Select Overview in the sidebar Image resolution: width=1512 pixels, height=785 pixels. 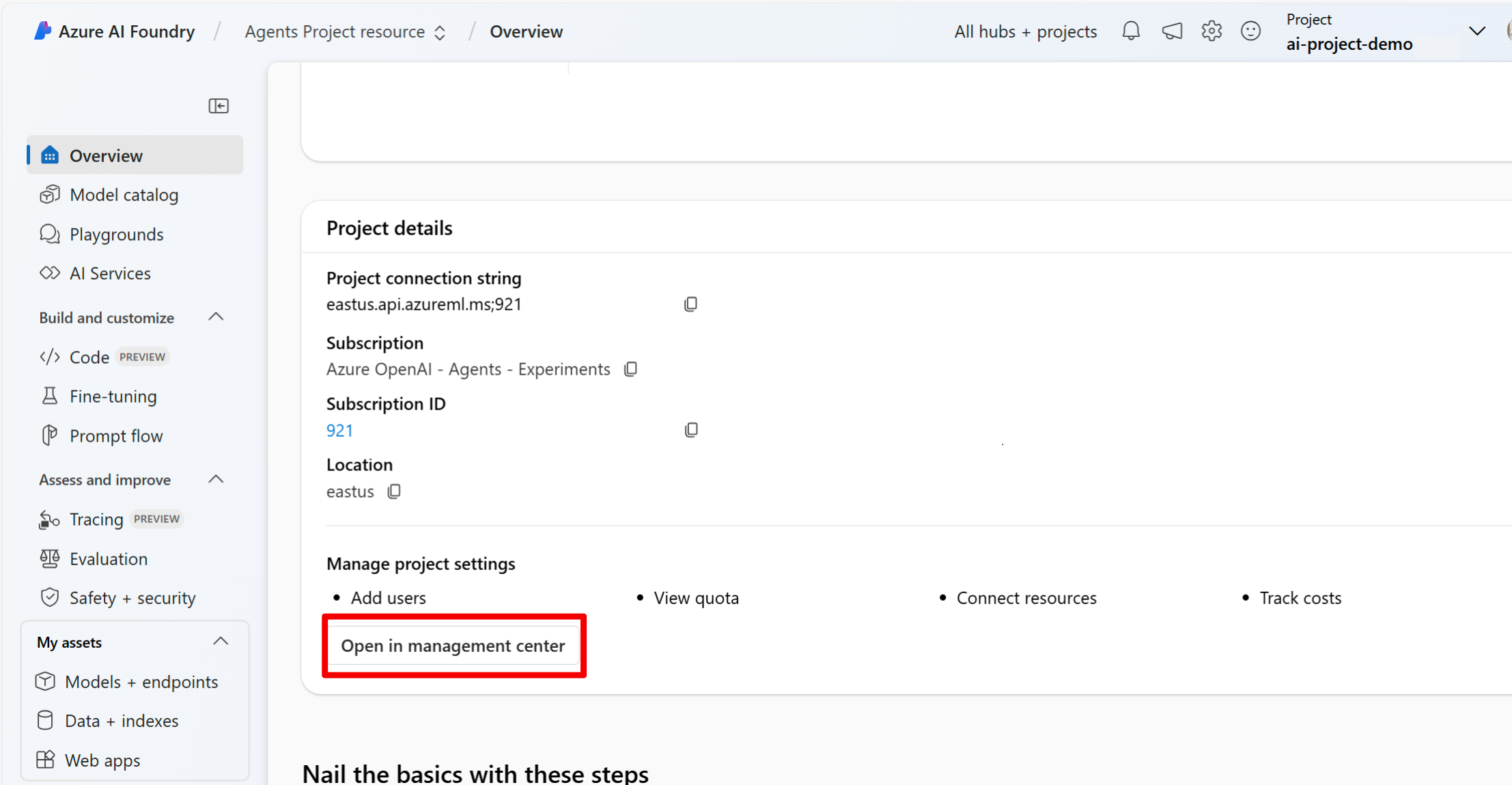click(x=104, y=155)
